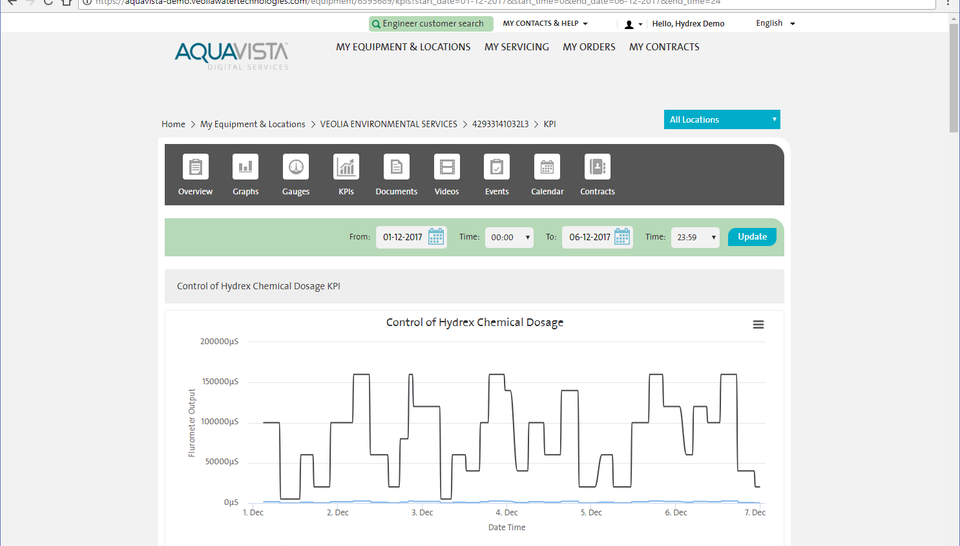
Task: Click the Update button
Action: [x=752, y=237]
